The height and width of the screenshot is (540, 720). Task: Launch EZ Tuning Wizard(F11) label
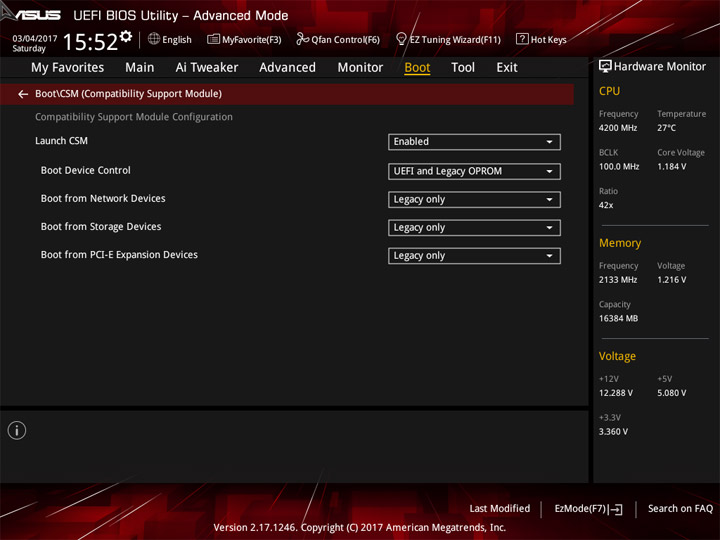455,40
